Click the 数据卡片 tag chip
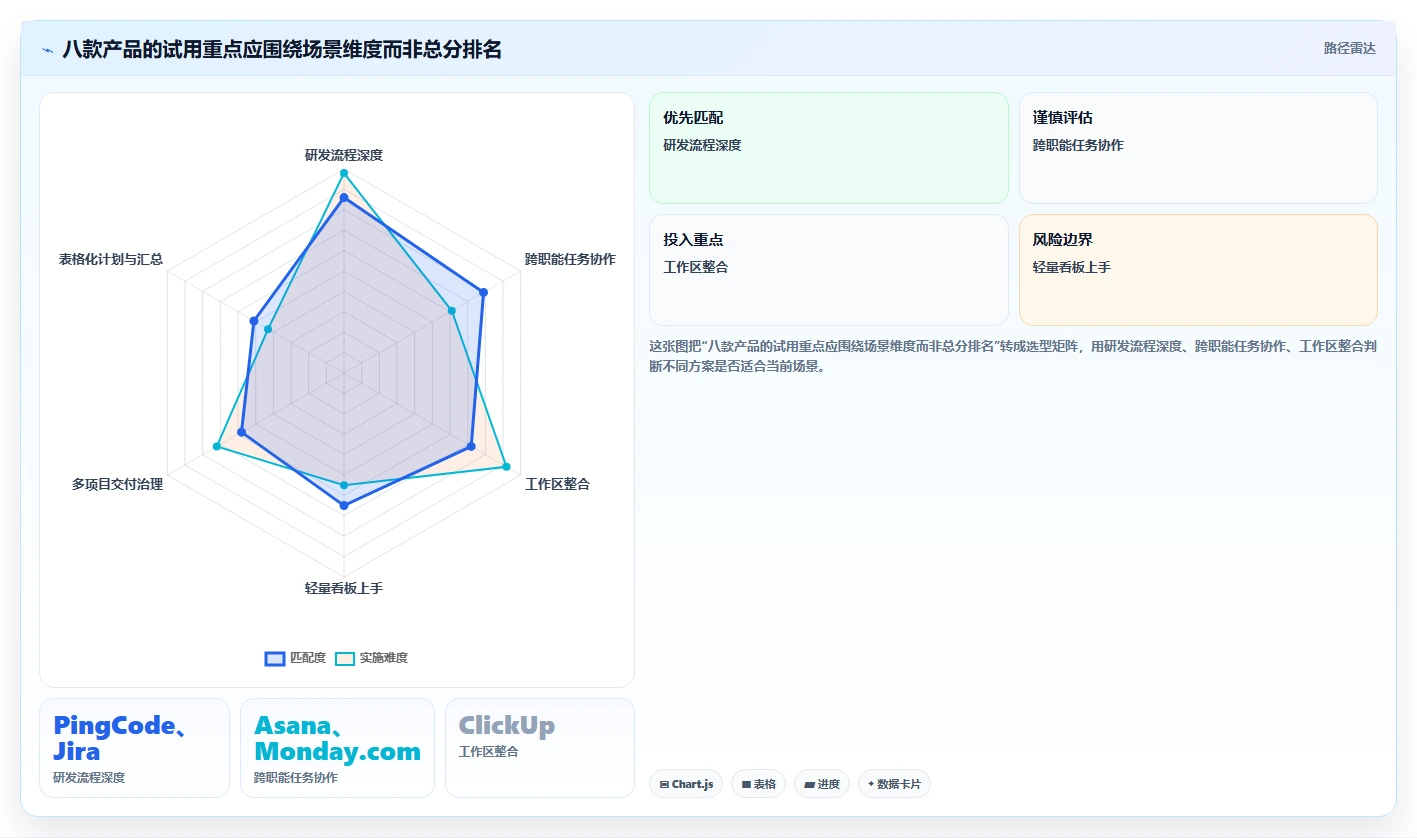 [894, 784]
